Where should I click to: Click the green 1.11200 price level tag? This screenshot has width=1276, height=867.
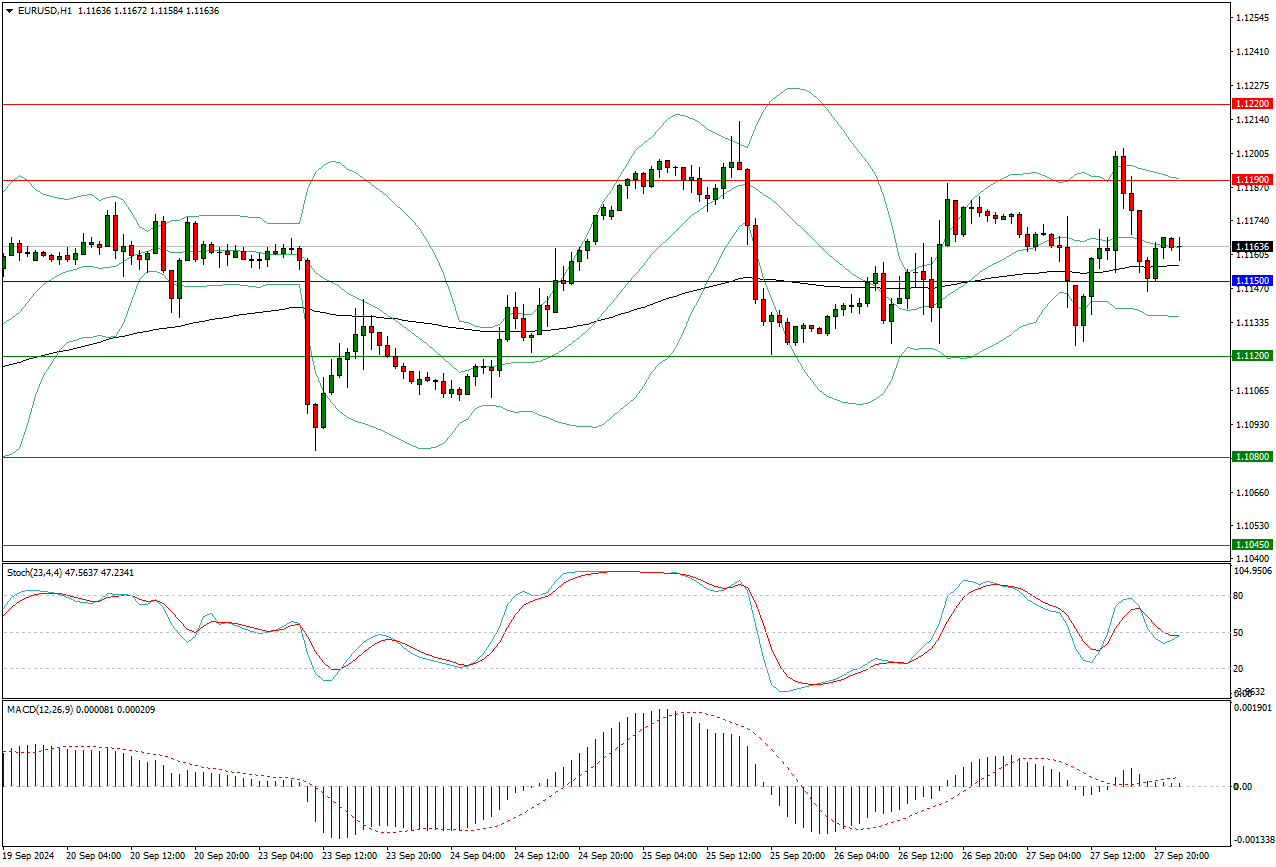point(1252,356)
